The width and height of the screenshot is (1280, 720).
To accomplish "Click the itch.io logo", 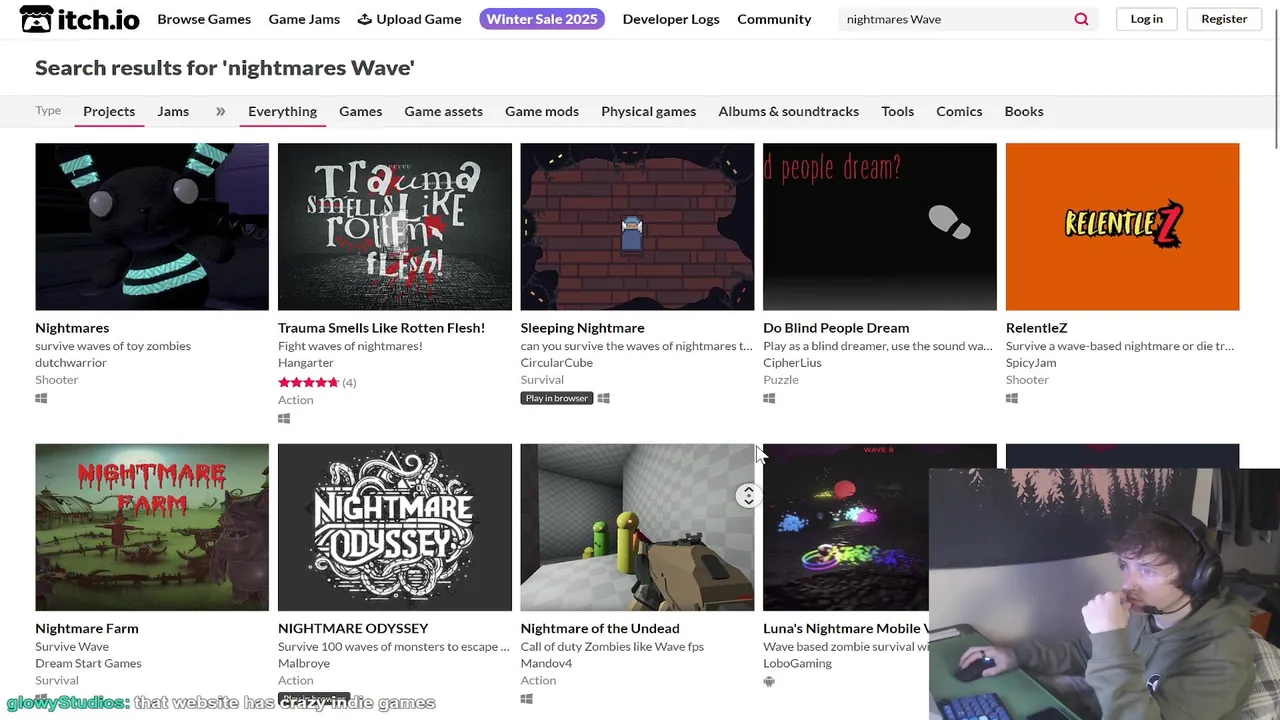I will click(79, 19).
